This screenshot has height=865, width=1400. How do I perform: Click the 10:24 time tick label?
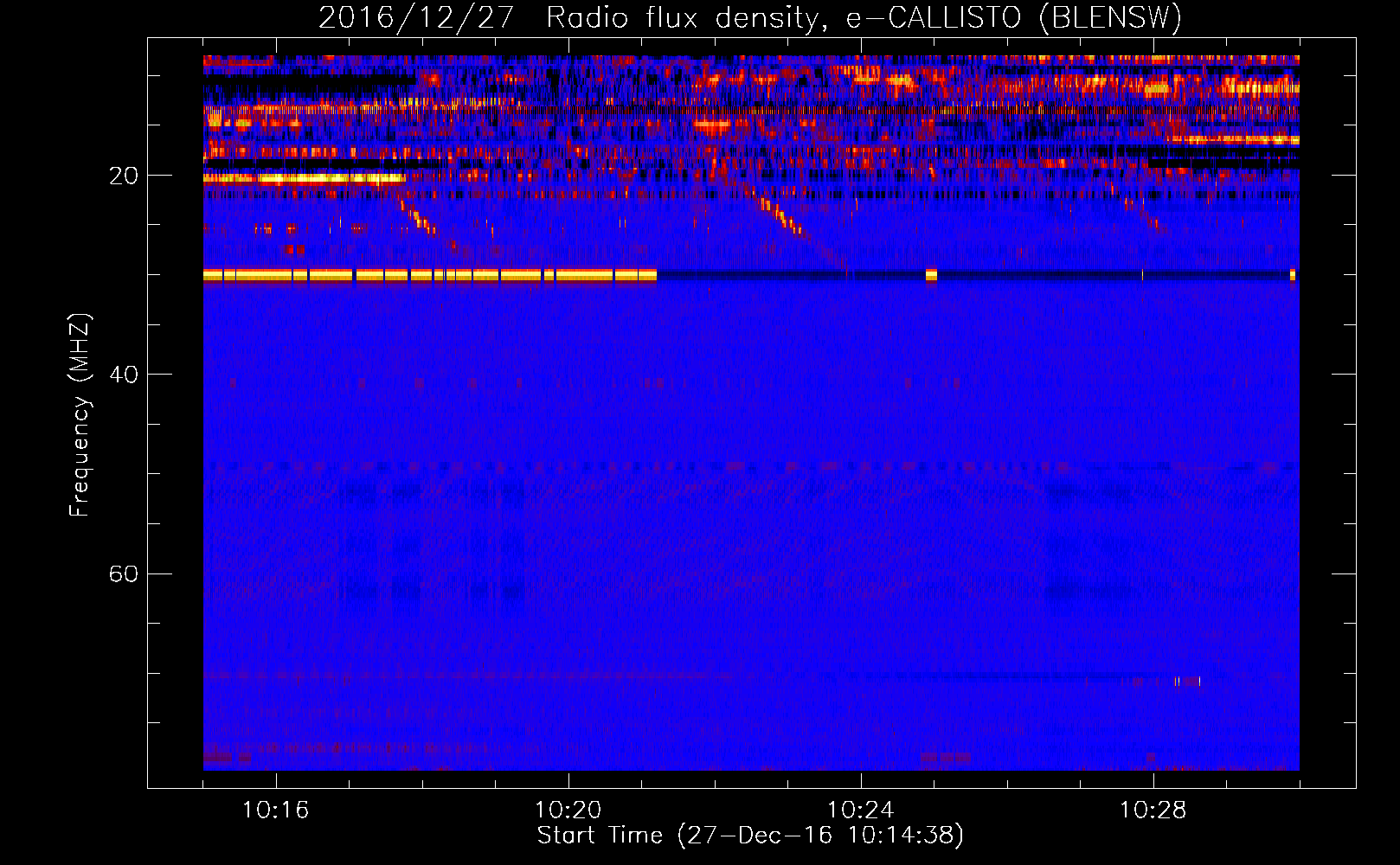pyautogui.click(x=860, y=810)
